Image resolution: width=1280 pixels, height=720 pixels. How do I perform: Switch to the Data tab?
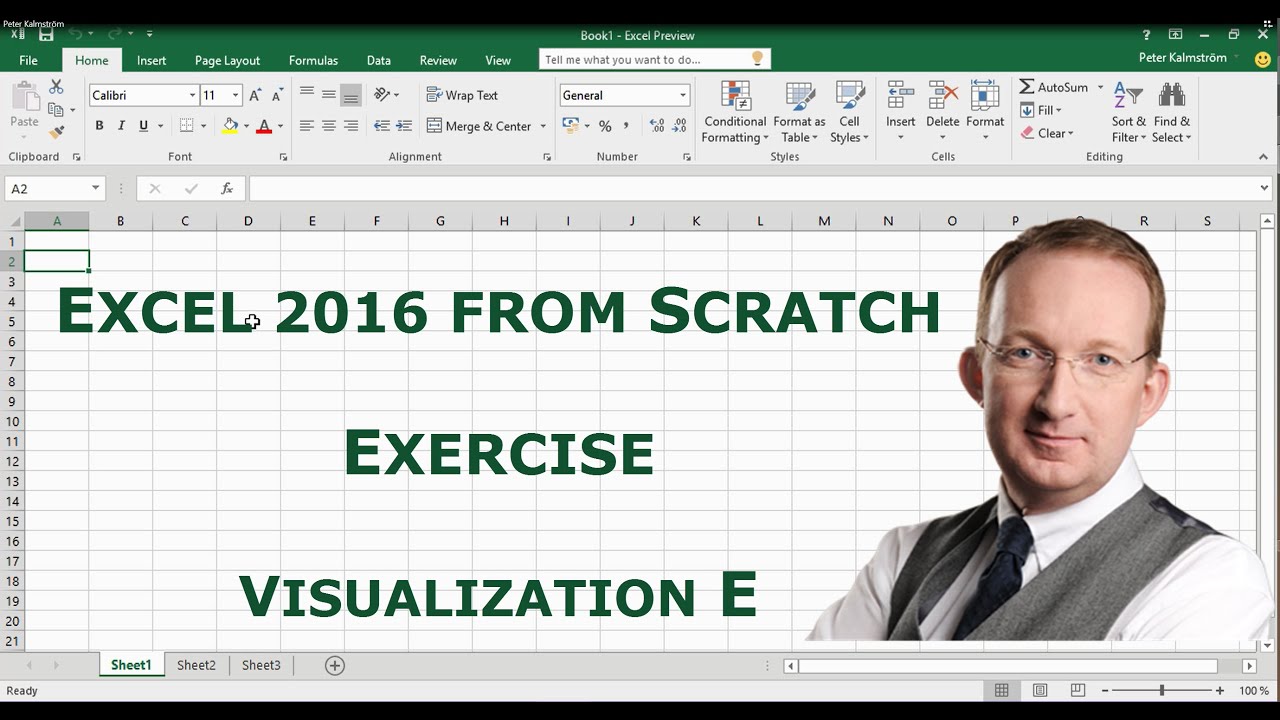coord(379,60)
